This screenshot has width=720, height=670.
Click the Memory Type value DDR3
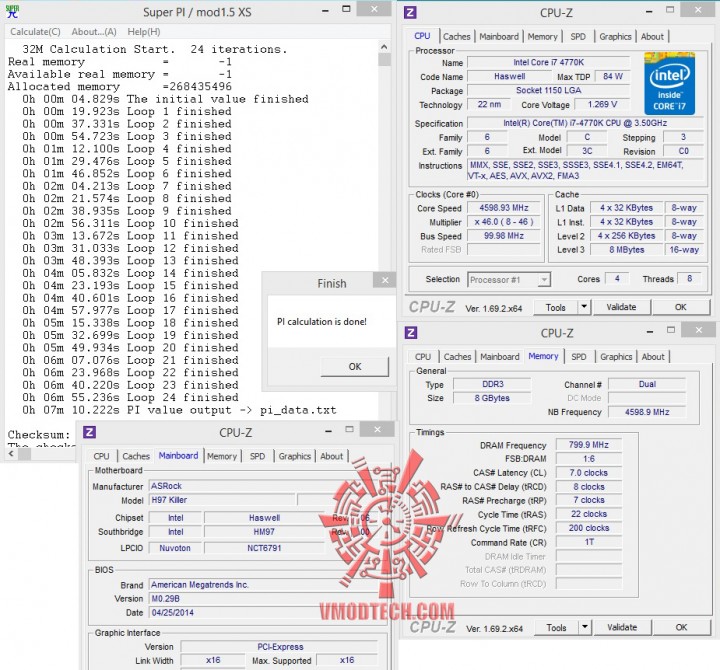pos(492,384)
